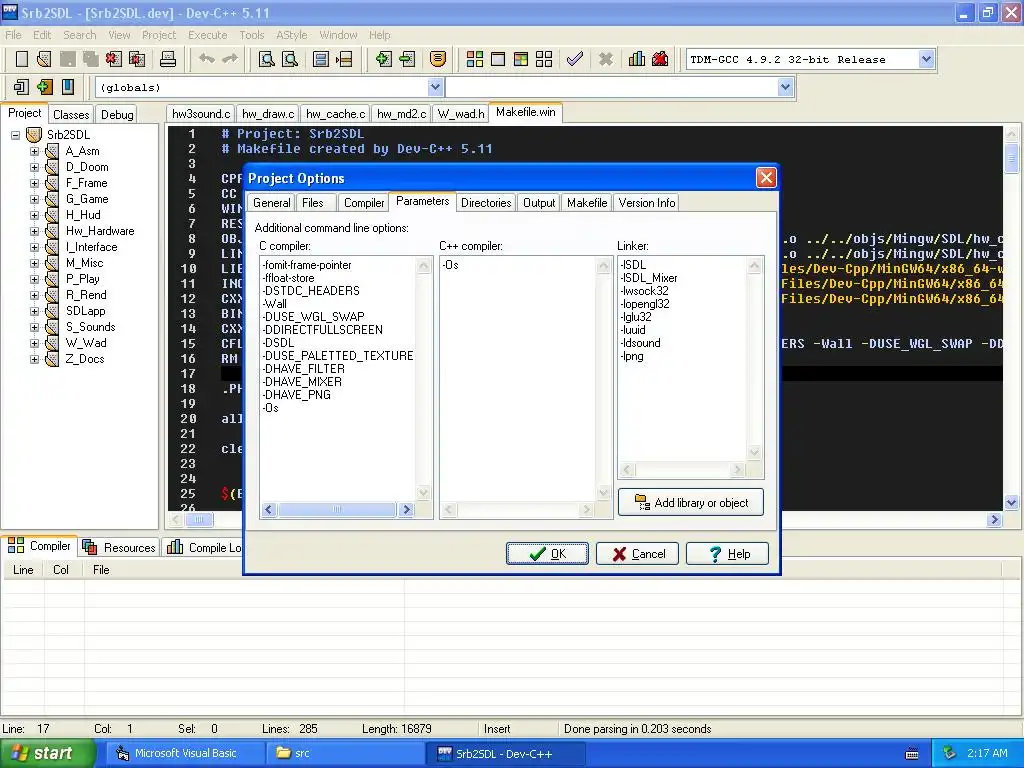Click the Run program window icon

point(498,59)
